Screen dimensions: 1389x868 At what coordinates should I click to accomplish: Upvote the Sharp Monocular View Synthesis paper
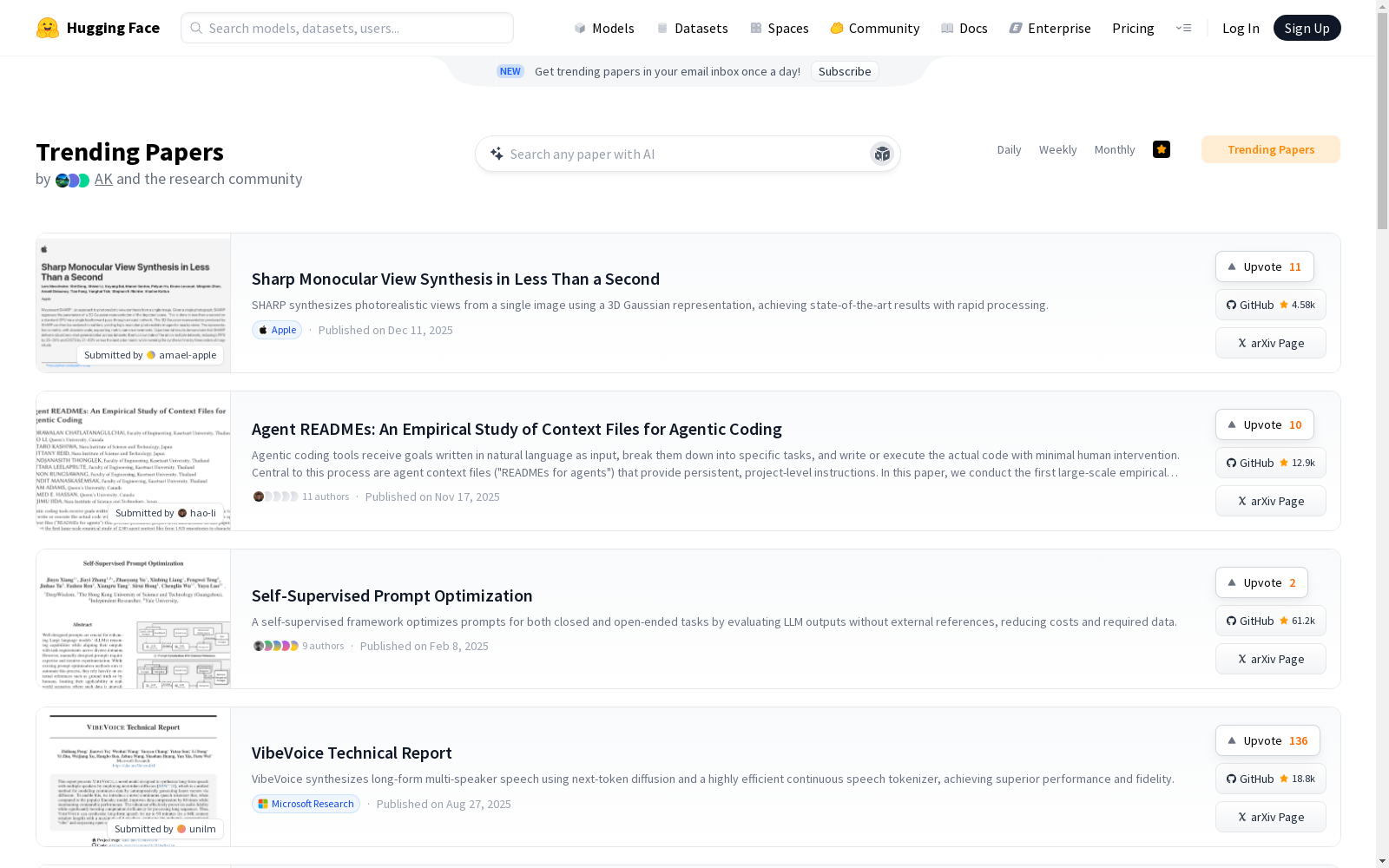[1264, 266]
